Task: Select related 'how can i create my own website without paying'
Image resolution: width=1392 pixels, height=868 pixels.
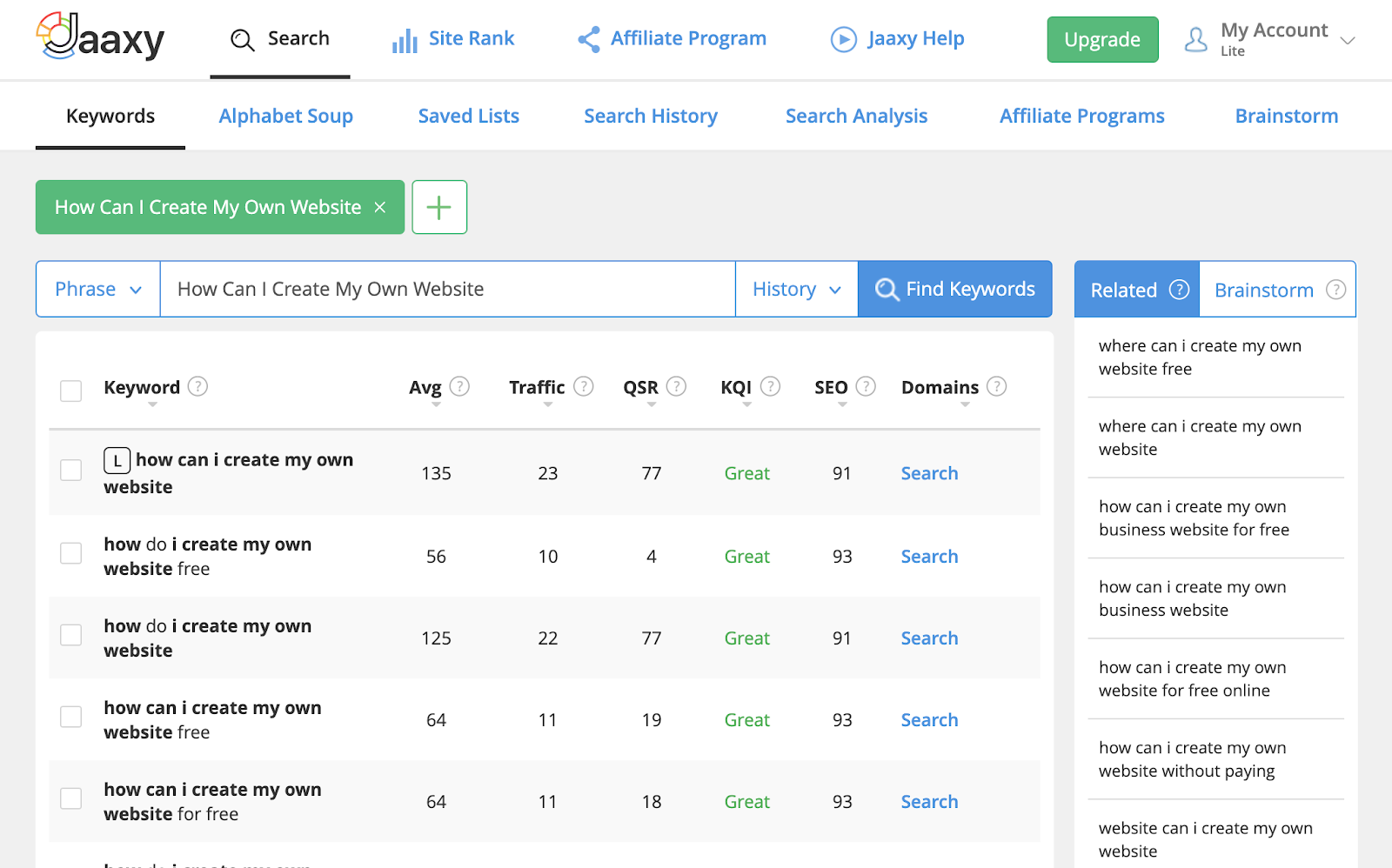Action: [1192, 759]
